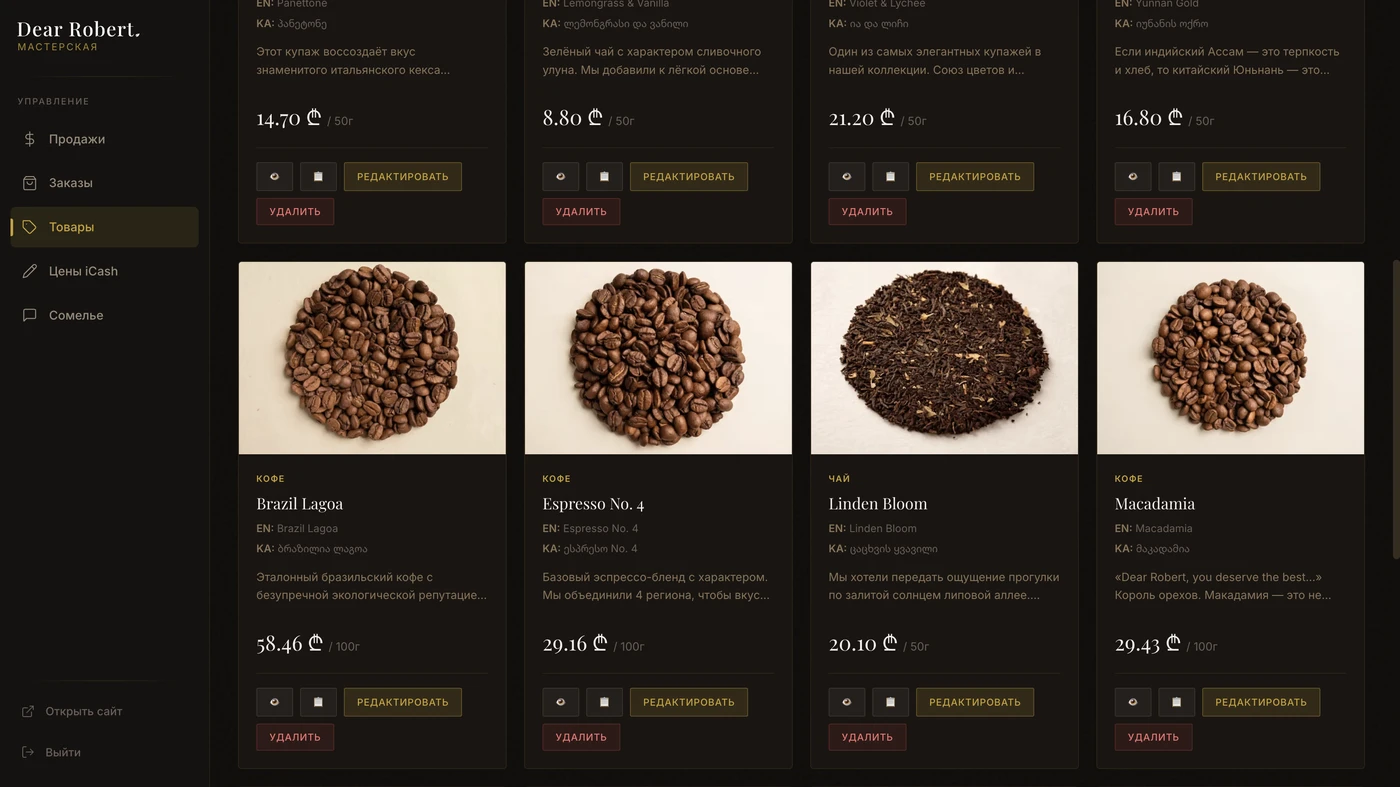Toggle visibility eye on Linden Bloom card
Viewport: 1400px width, 787px height.
point(847,702)
